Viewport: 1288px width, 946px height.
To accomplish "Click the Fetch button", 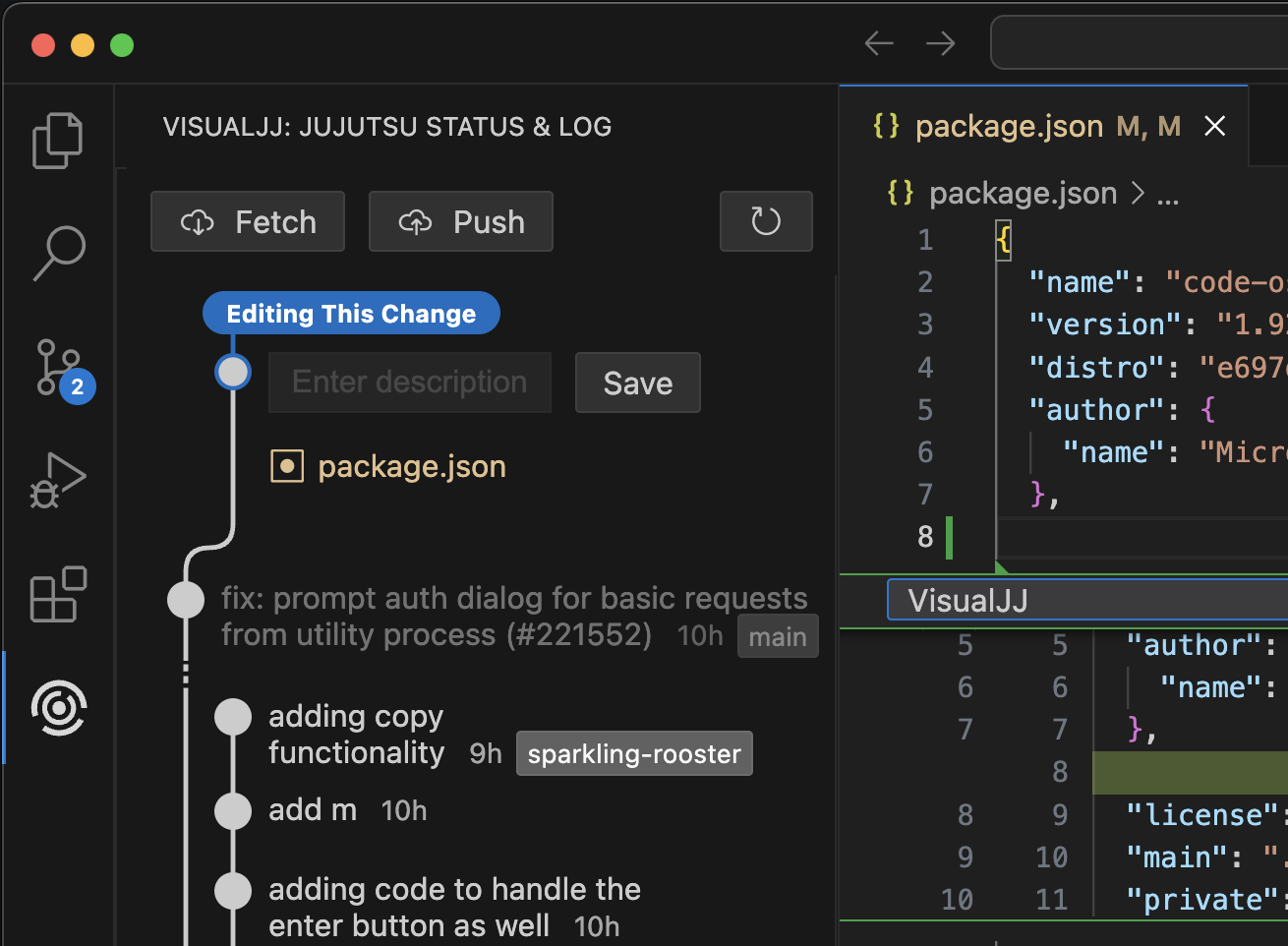I will (248, 222).
